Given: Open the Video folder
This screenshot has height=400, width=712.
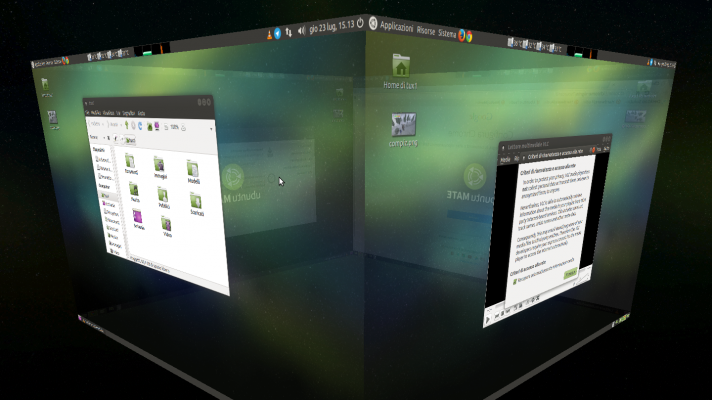Looking at the screenshot, I should [x=166, y=226].
